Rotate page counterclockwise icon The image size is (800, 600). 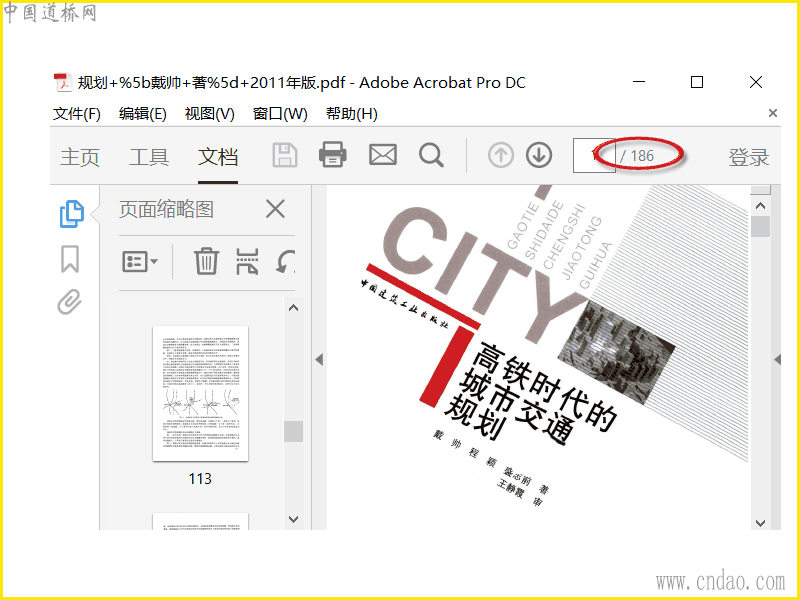[286, 261]
